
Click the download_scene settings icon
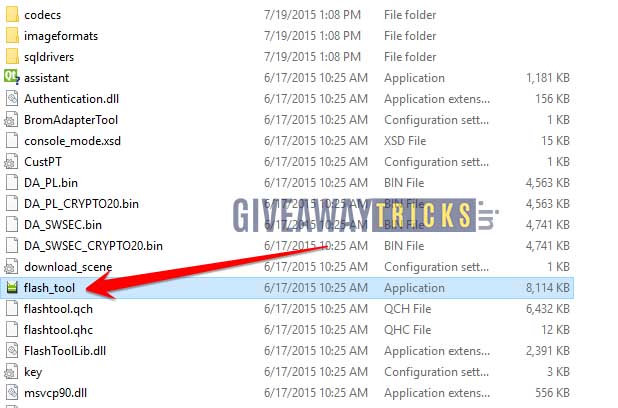(11, 267)
